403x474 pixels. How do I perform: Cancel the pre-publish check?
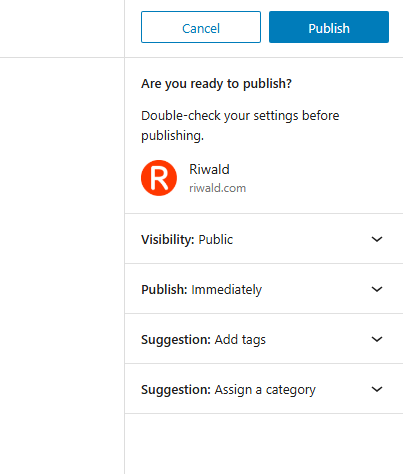[201, 27]
